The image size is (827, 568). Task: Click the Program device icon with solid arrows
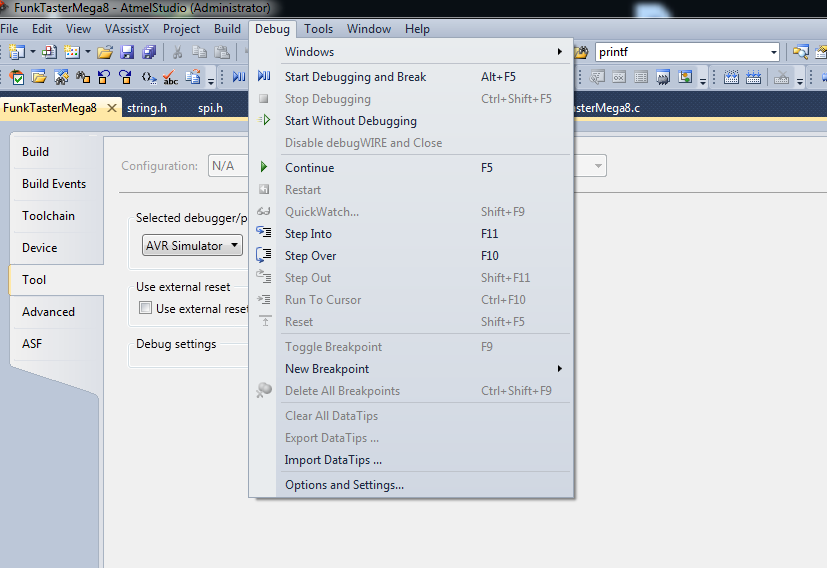click(x=753, y=78)
